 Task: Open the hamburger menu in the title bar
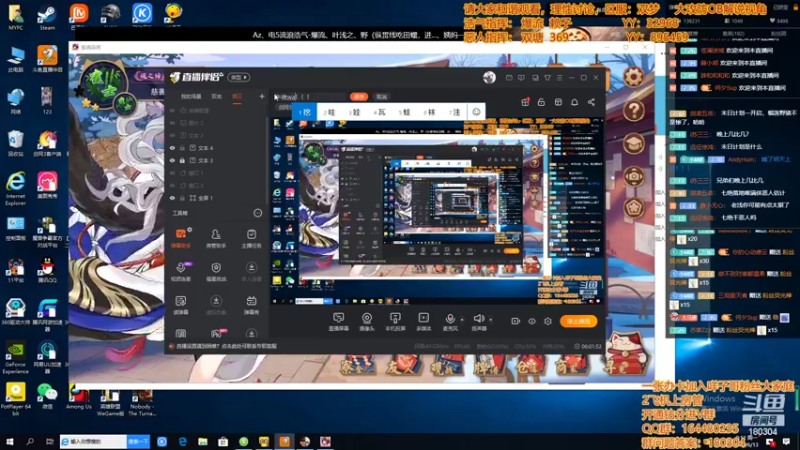point(560,78)
